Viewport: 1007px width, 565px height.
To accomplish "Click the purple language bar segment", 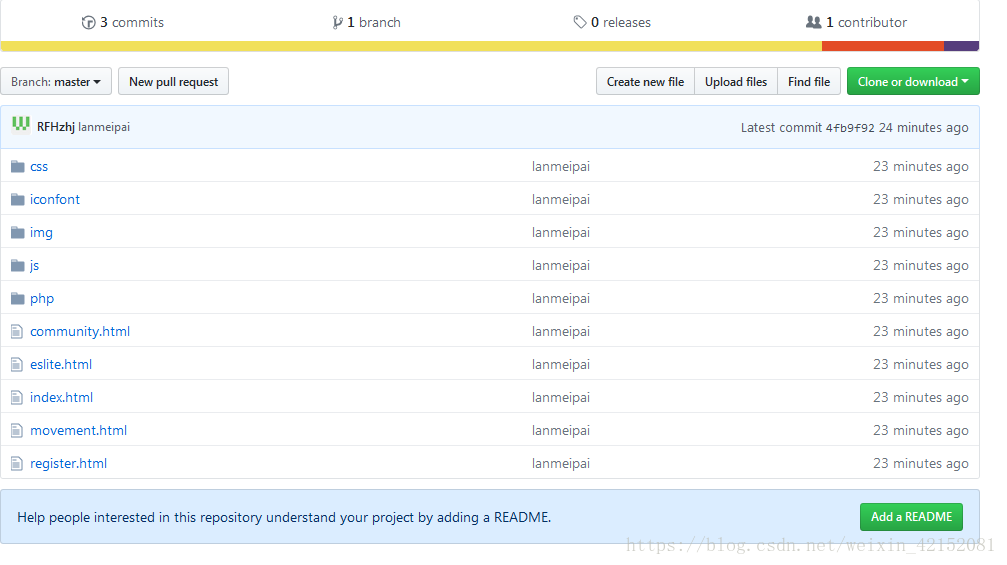I will pos(961,46).
